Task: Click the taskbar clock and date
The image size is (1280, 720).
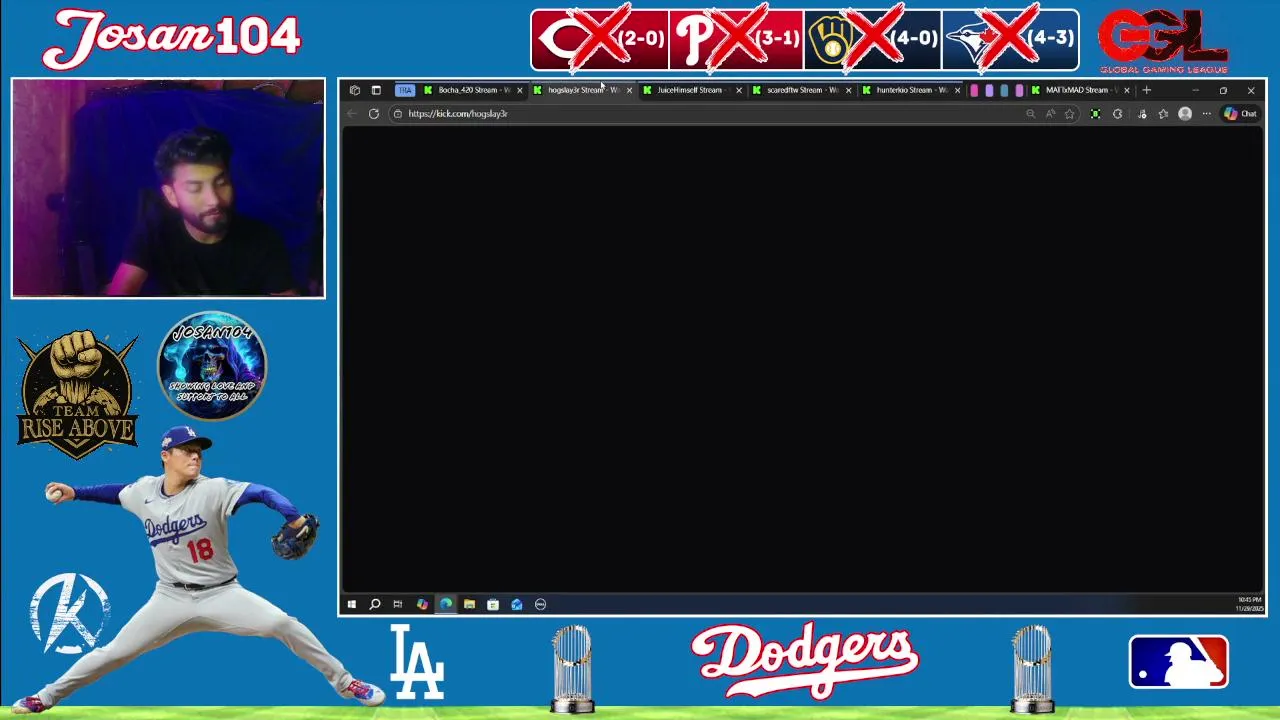Action: coord(1250,604)
